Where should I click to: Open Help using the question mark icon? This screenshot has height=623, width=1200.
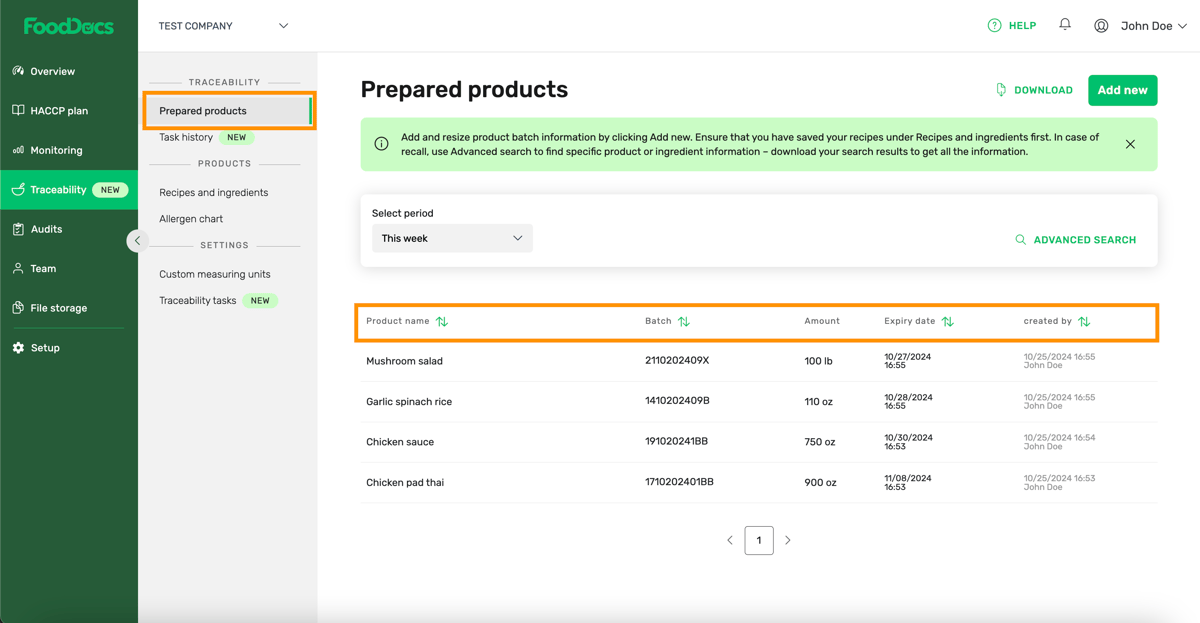[x=1011, y=25]
